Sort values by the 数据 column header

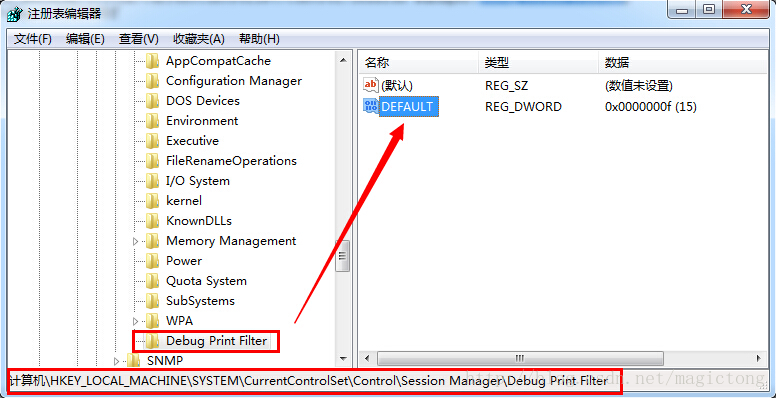coord(682,62)
